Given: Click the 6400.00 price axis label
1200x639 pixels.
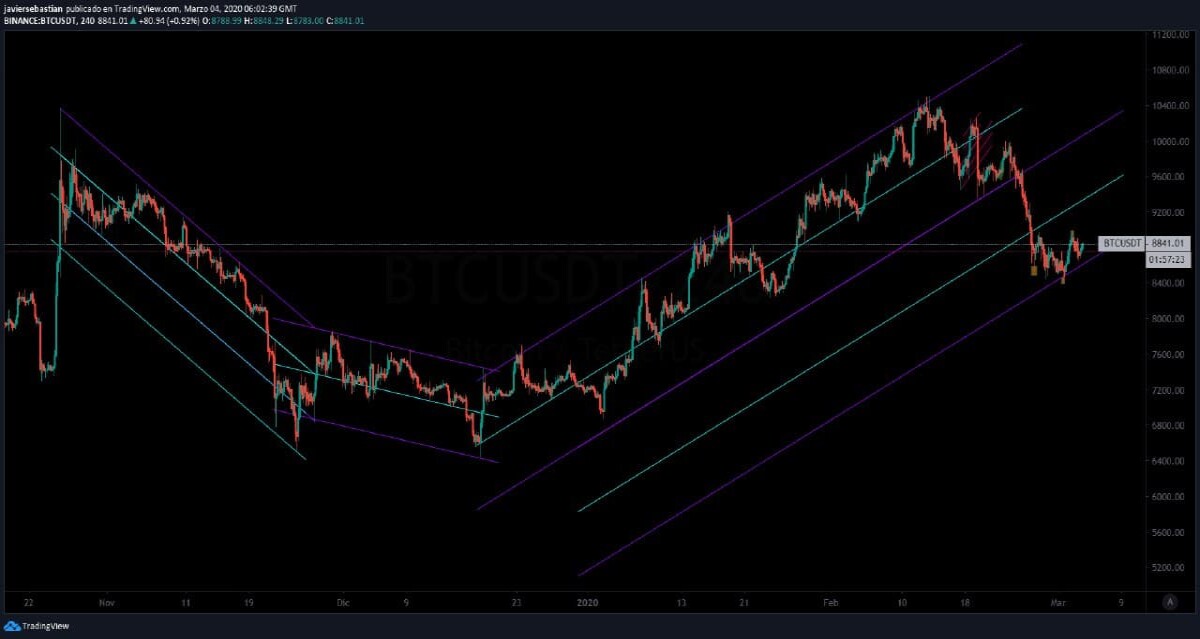Looking at the screenshot, I should click(1168, 461).
